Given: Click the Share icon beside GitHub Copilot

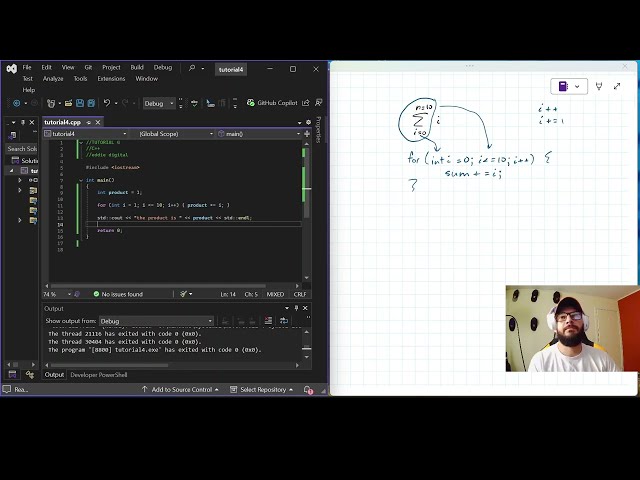Looking at the screenshot, I should [x=306, y=103].
